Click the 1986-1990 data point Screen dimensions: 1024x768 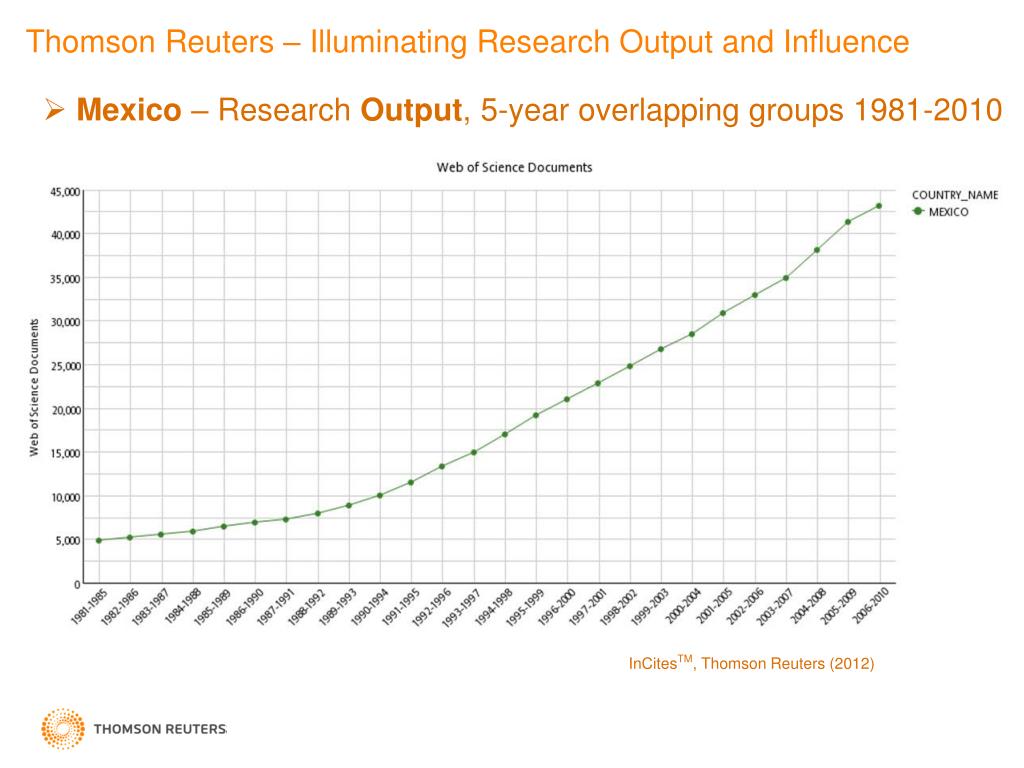click(x=255, y=522)
